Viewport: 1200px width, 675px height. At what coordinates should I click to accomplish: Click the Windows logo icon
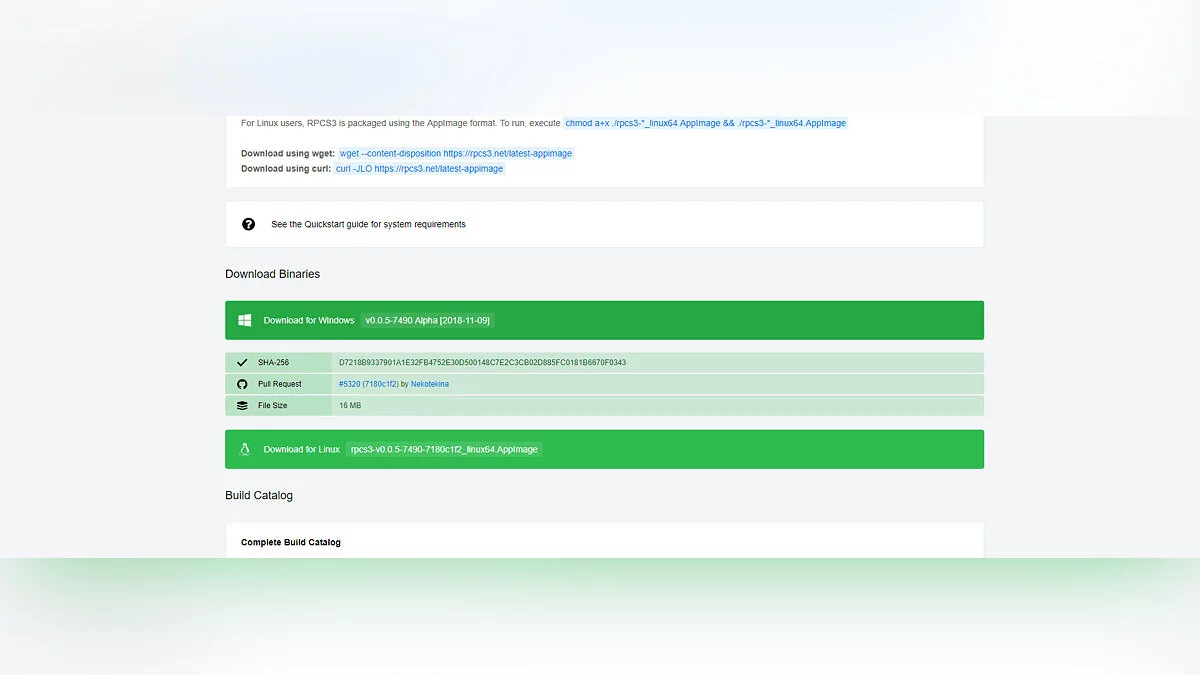click(244, 320)
